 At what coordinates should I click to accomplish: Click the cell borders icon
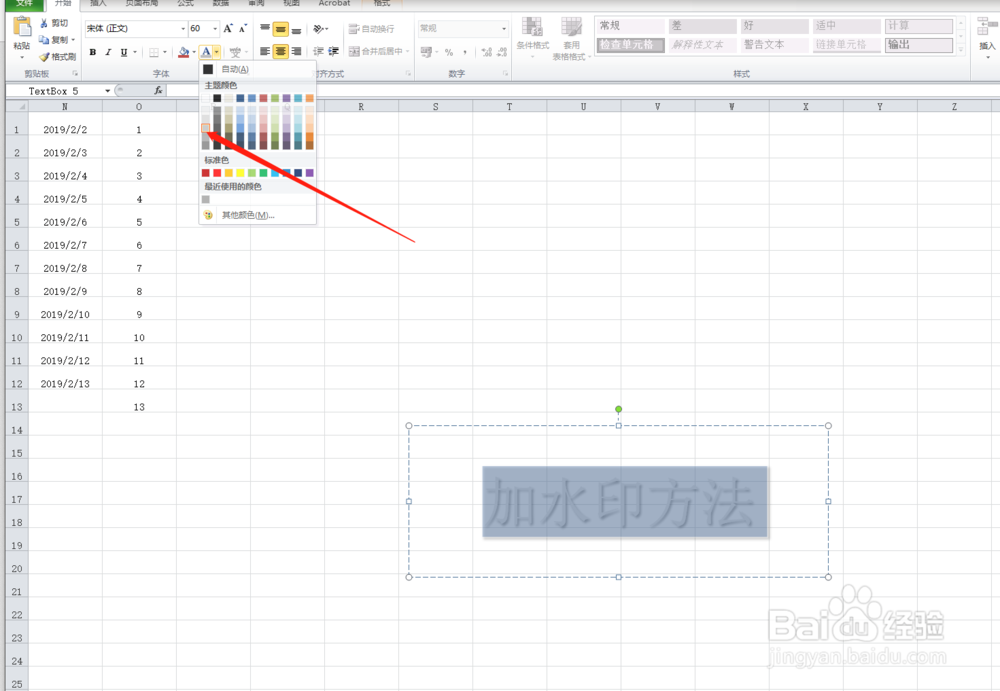(154, 52)
